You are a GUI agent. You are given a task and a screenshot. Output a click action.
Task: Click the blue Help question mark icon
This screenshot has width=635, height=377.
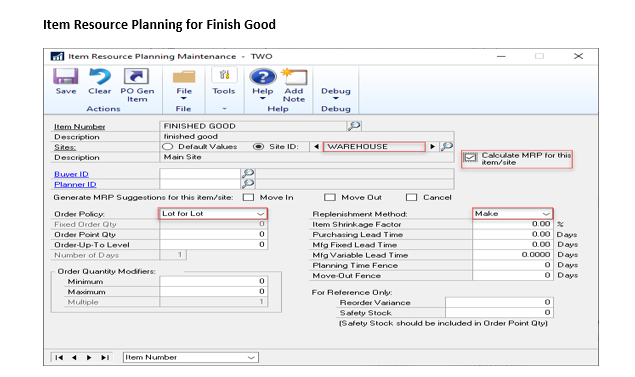coord(263,77)
